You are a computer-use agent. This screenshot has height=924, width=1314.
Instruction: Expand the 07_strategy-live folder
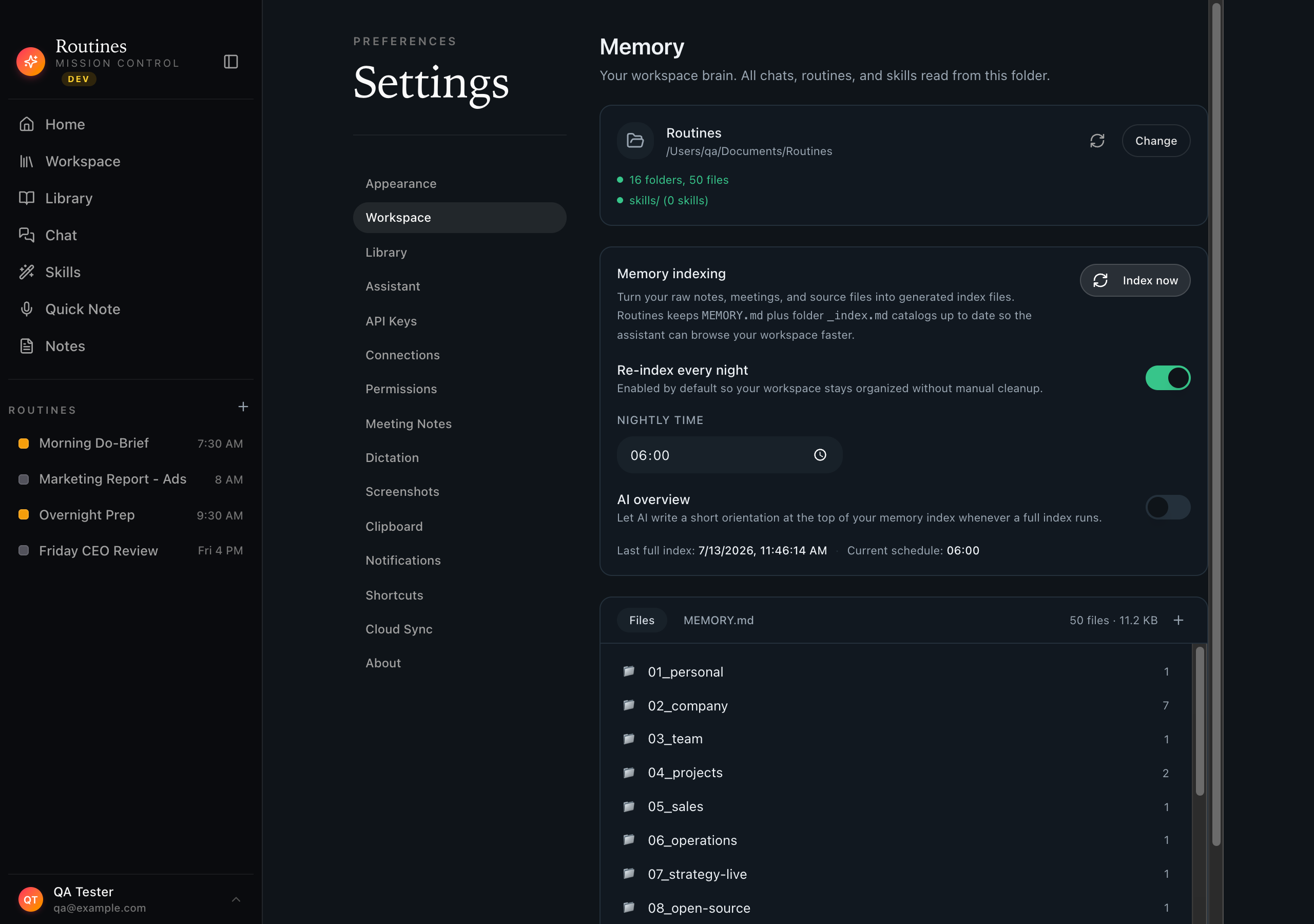click(896, 874)
